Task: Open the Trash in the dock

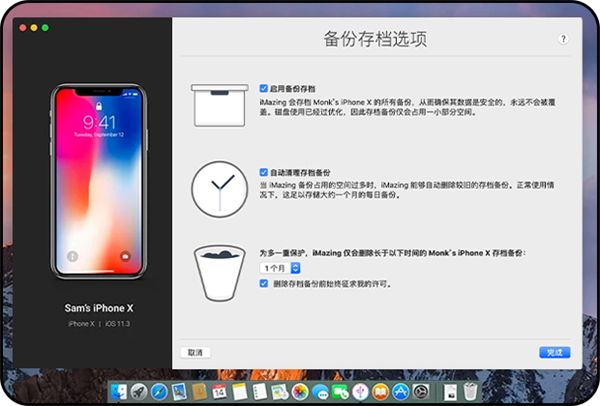Action: 470,392
